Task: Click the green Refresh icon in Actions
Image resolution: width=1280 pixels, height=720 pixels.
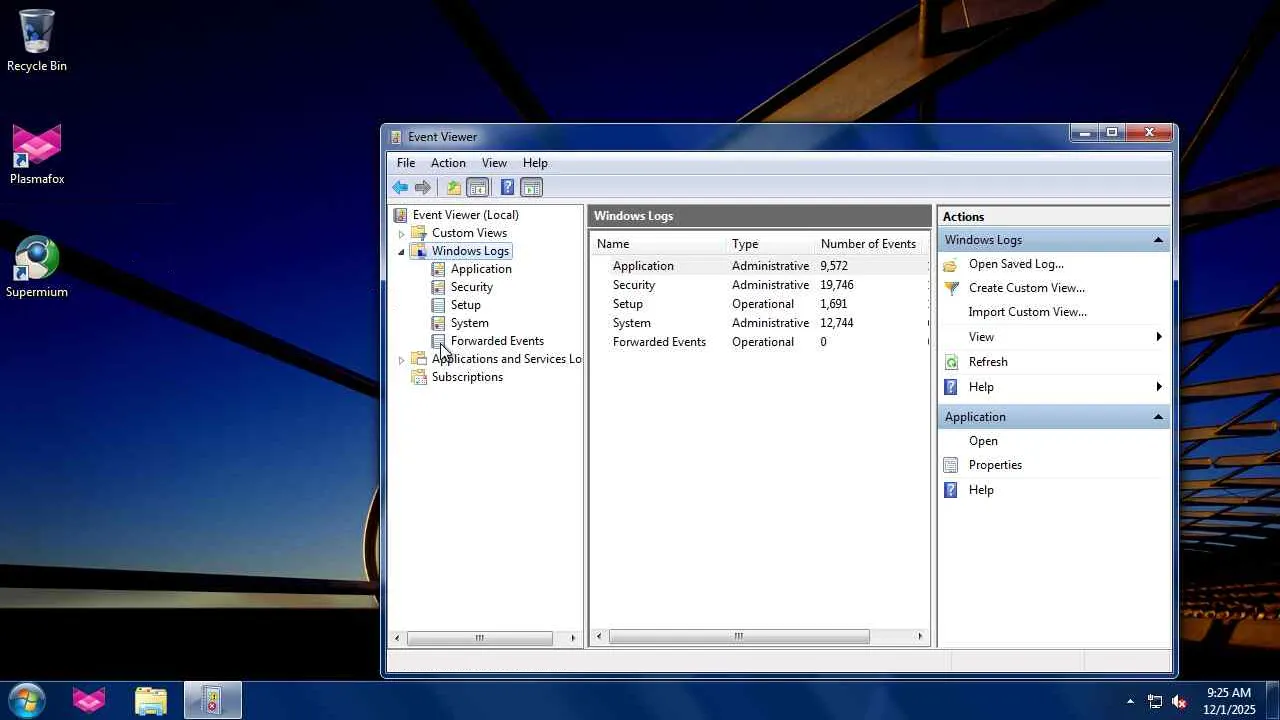Action: click(951, 362)
